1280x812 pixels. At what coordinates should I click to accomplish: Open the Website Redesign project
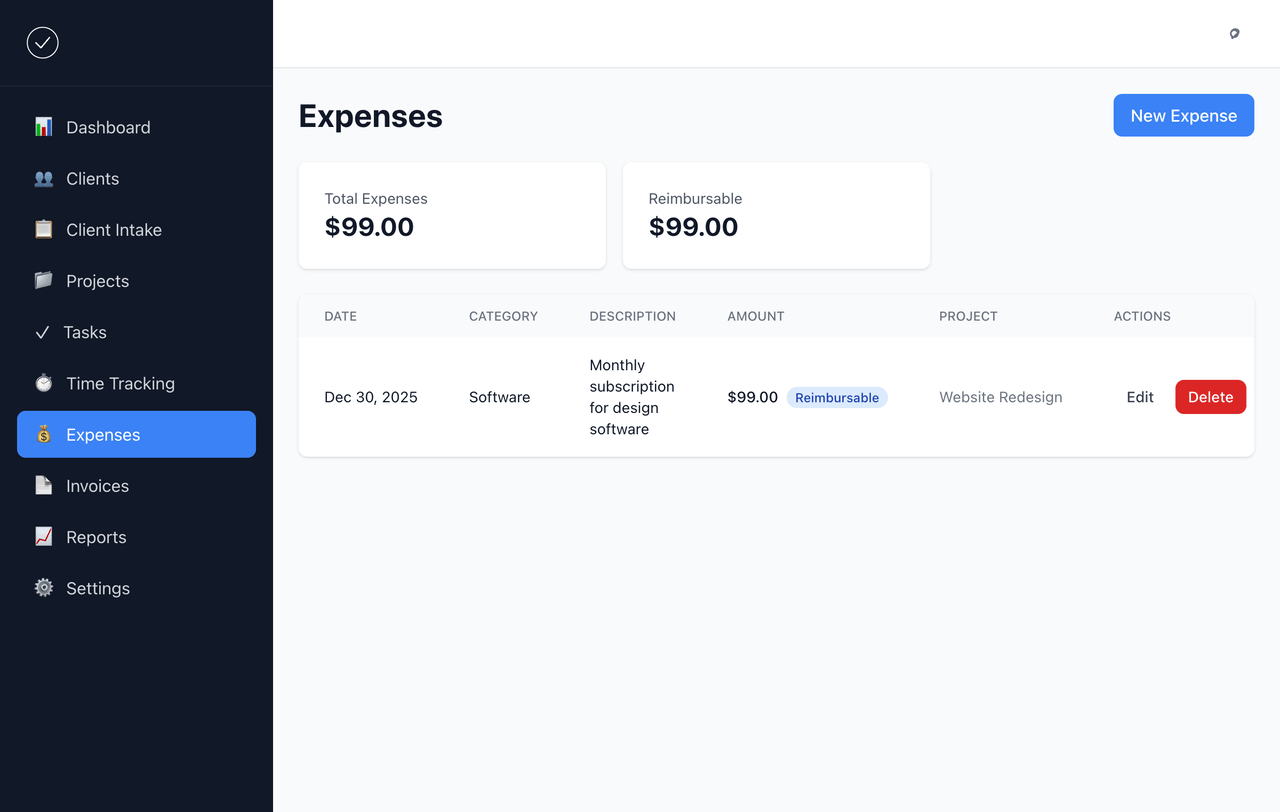point(1000,397)
